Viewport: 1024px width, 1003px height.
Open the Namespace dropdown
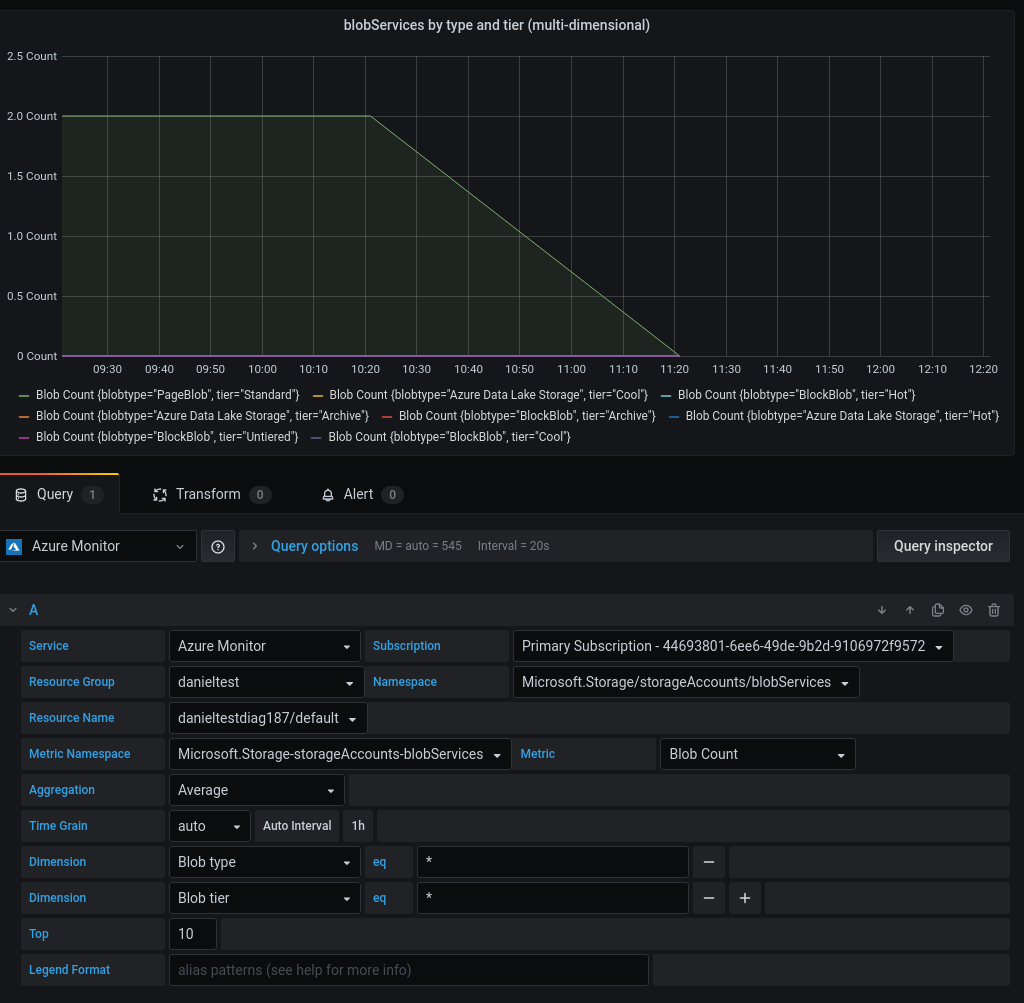click(x=686, y=682)
